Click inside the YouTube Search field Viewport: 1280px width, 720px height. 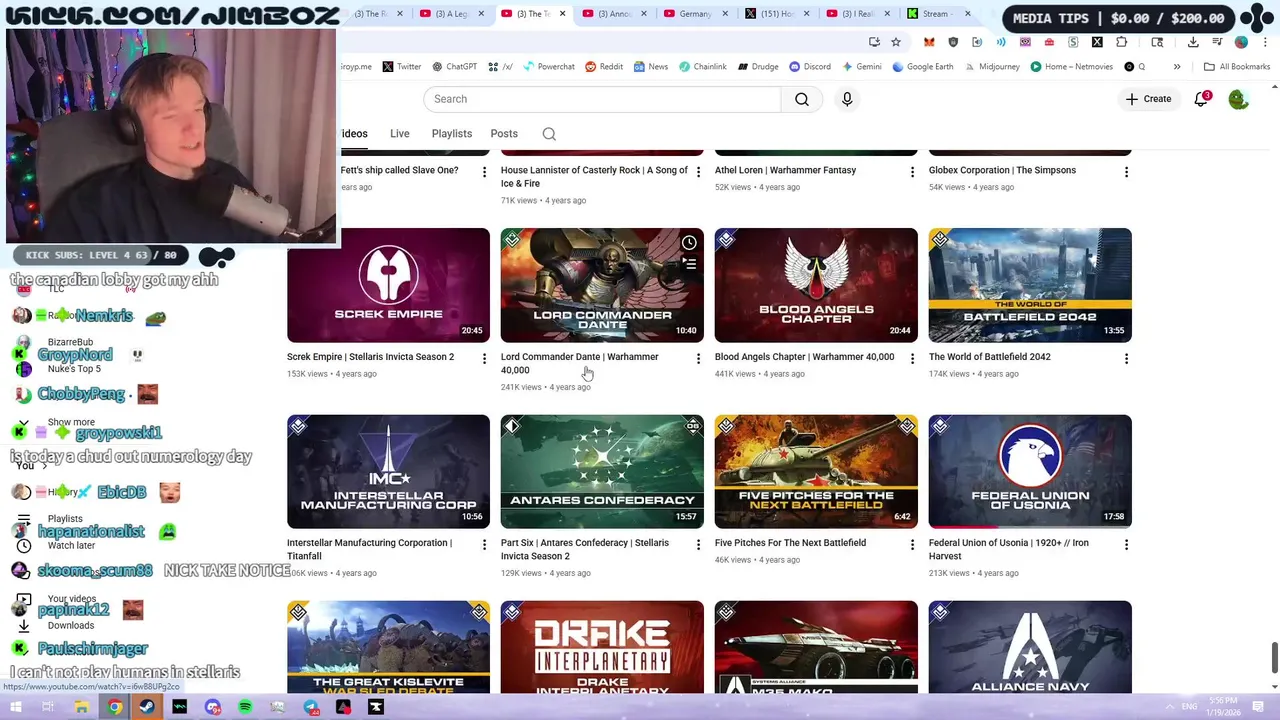tap(602, 99)
